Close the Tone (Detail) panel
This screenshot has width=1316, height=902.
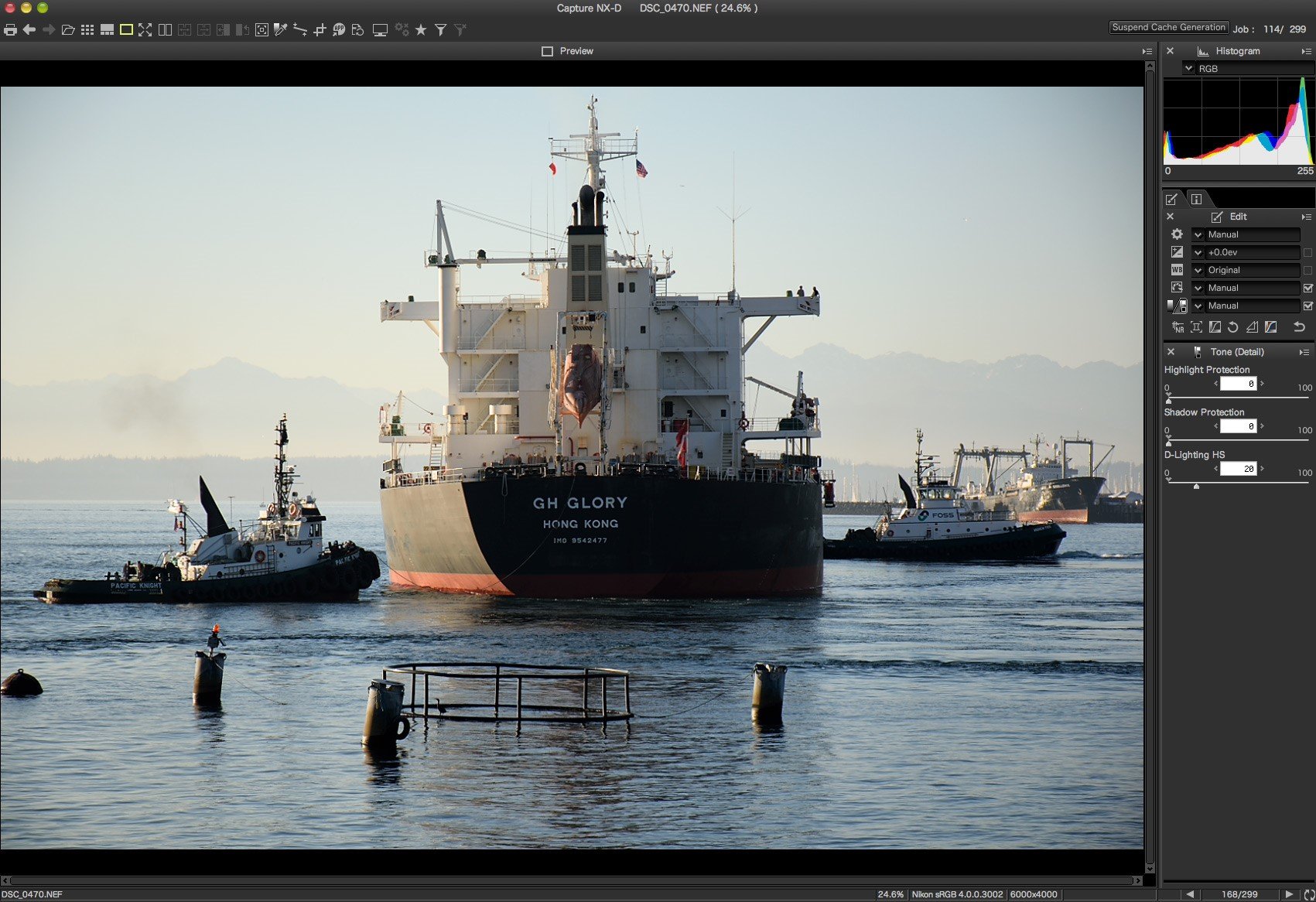pyautogui.click(x=1170, y=352)
